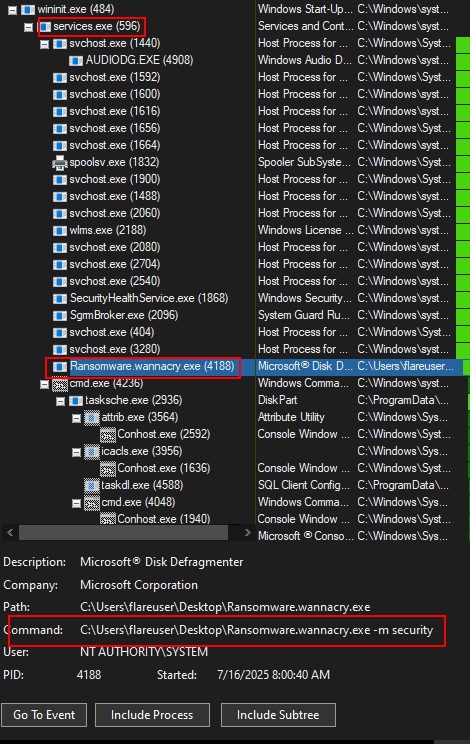The height and width of the screenshot is (744, 470).
Task: Collapse the services.exe (596) branch
Action: 28,27
